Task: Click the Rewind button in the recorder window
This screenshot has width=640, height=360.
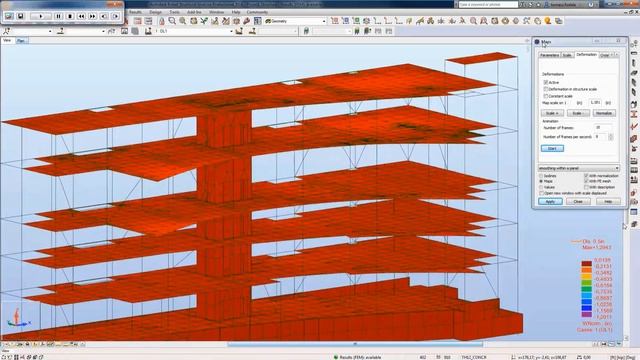Action: (81, 16)
